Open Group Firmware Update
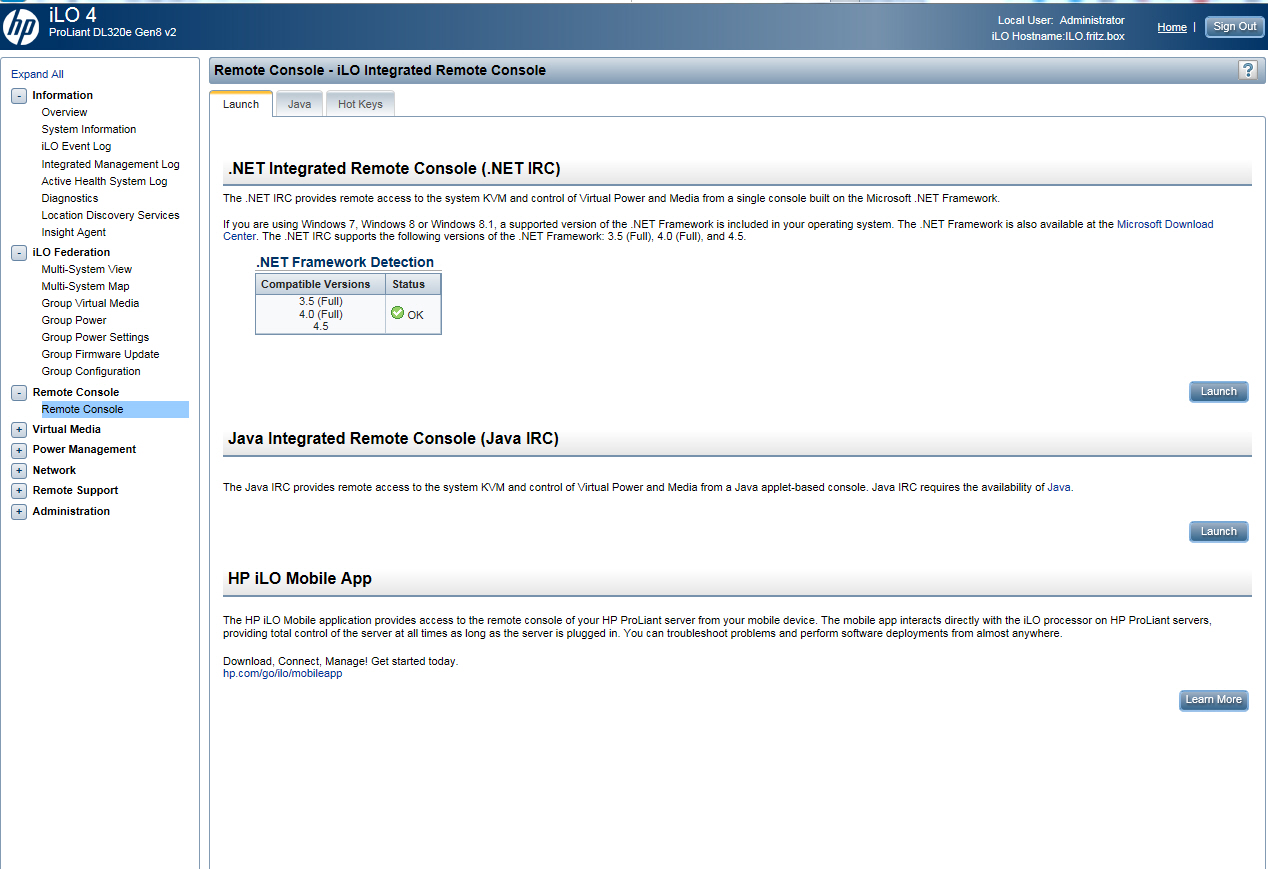Image resolution: width=1268 pixels, height=869 pixels. pyautogui.click(x=100, y=355)
